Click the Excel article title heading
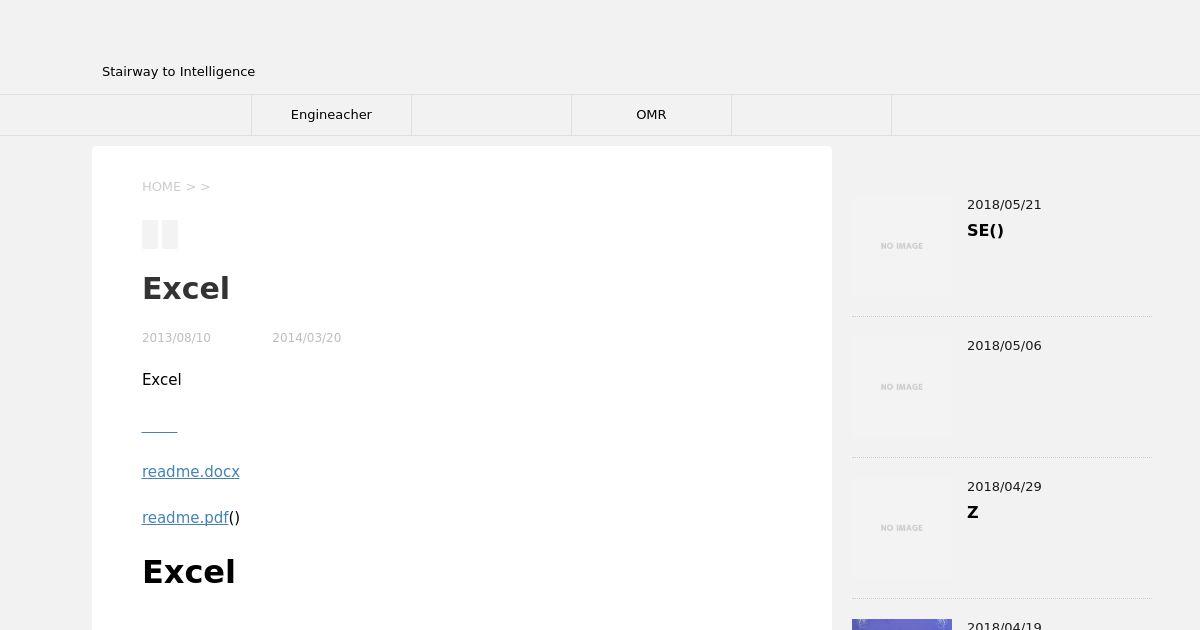This screenshot has height=630, width=1200. [x=186, y=289]
